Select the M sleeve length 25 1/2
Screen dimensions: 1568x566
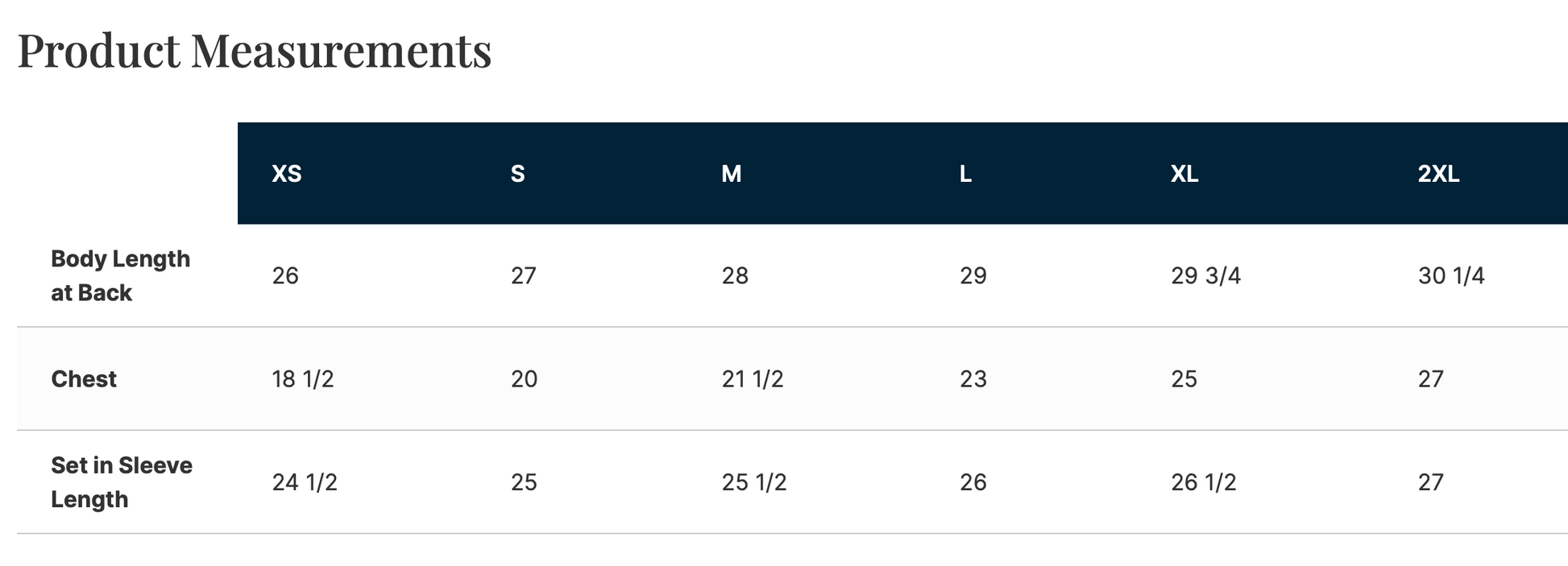point(753,482)
